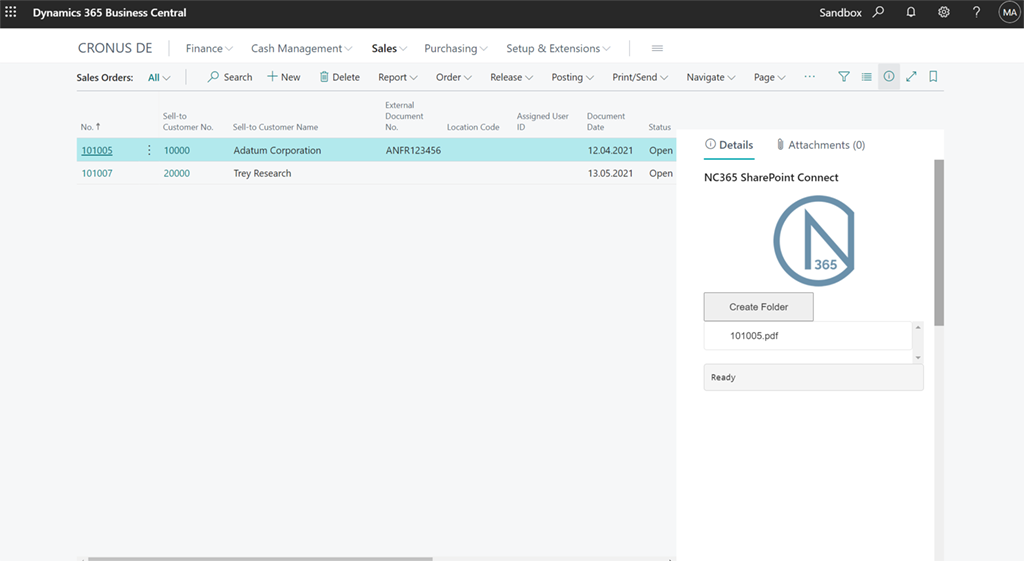Click the CRONUS DE company name
Viewport: 1024px width, 561px height.
click(115, 48)
